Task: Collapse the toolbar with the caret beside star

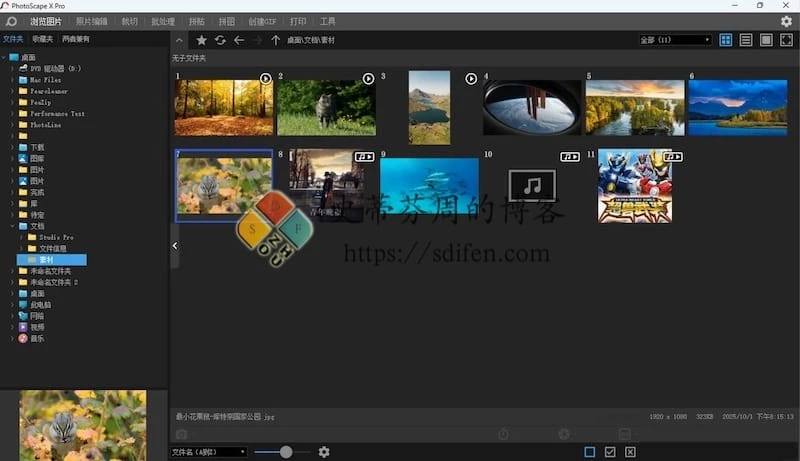Action: point(179,40)
